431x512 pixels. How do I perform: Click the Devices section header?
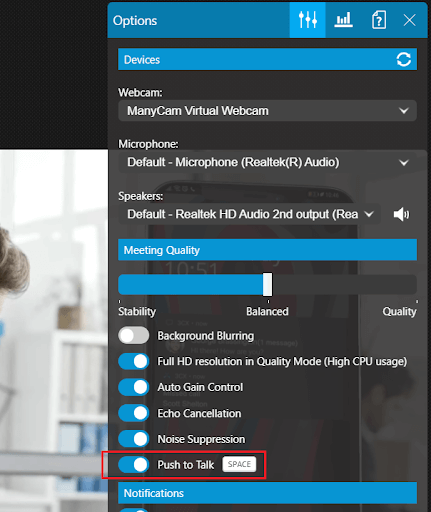tap(267, 60)
